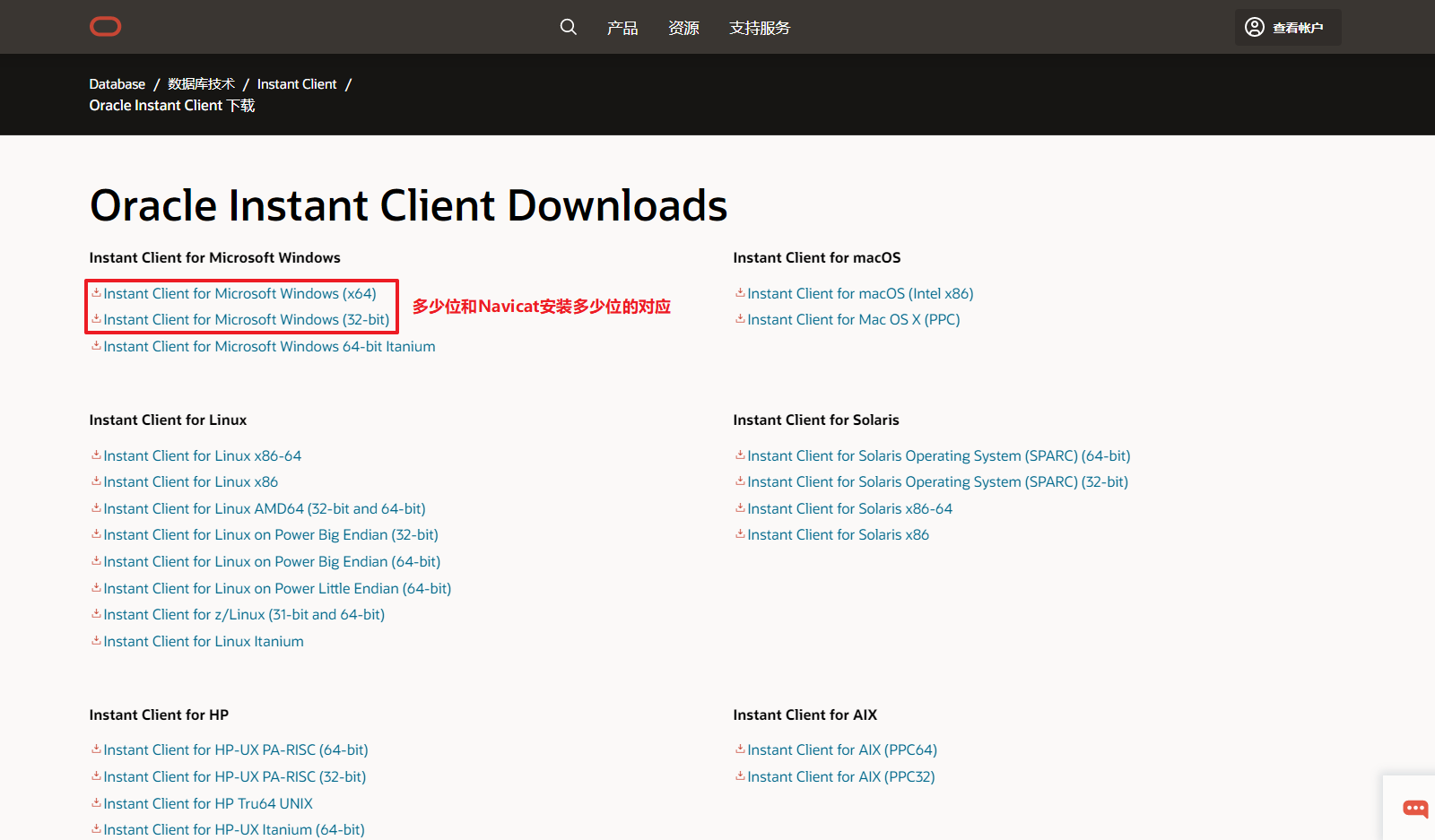Click download icon beside Windows (32-bit) link
This screenshot has width=1435, height=840.
point(96,318)
